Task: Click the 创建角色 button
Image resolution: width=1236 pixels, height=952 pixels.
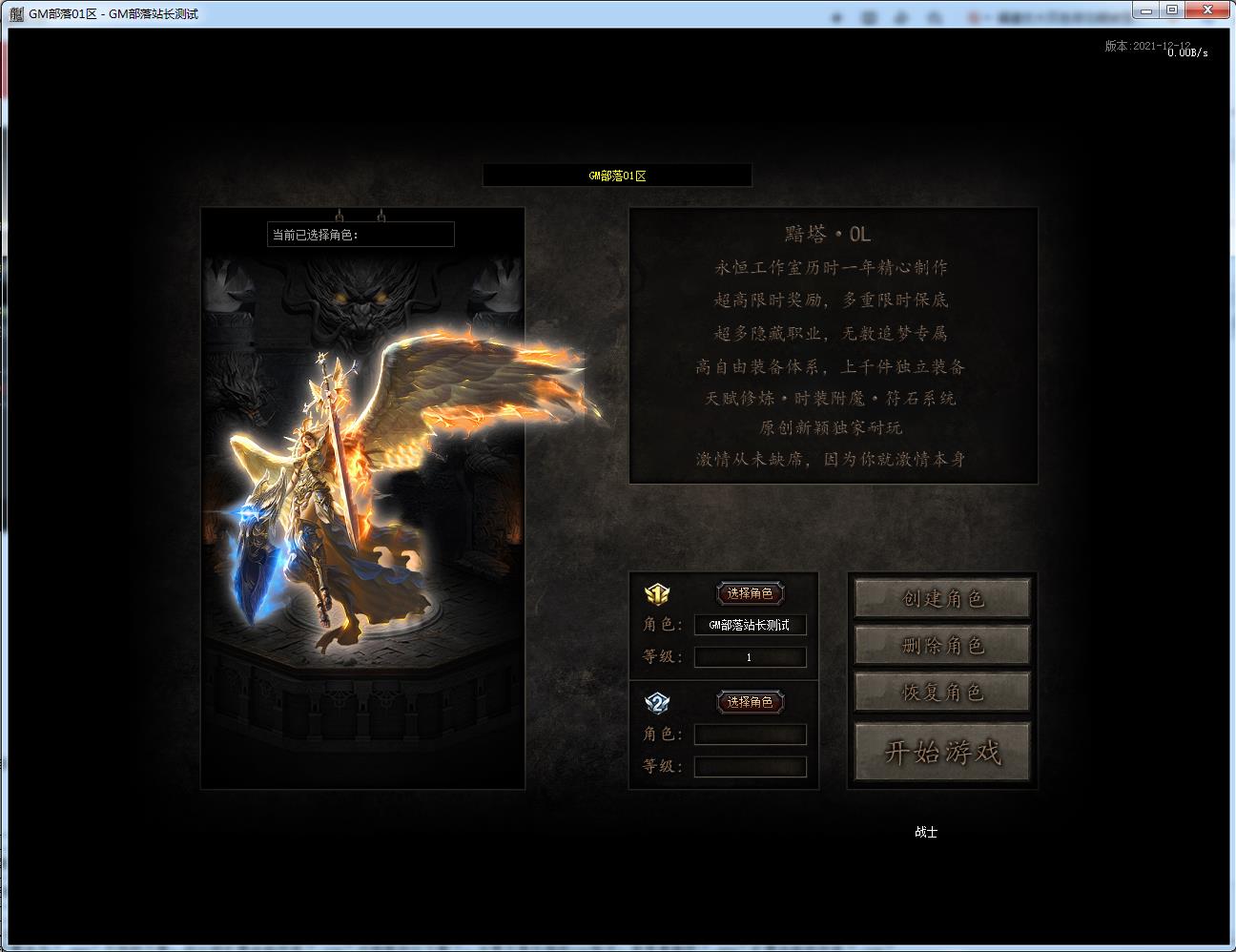Action: click(x=942, y=598)
